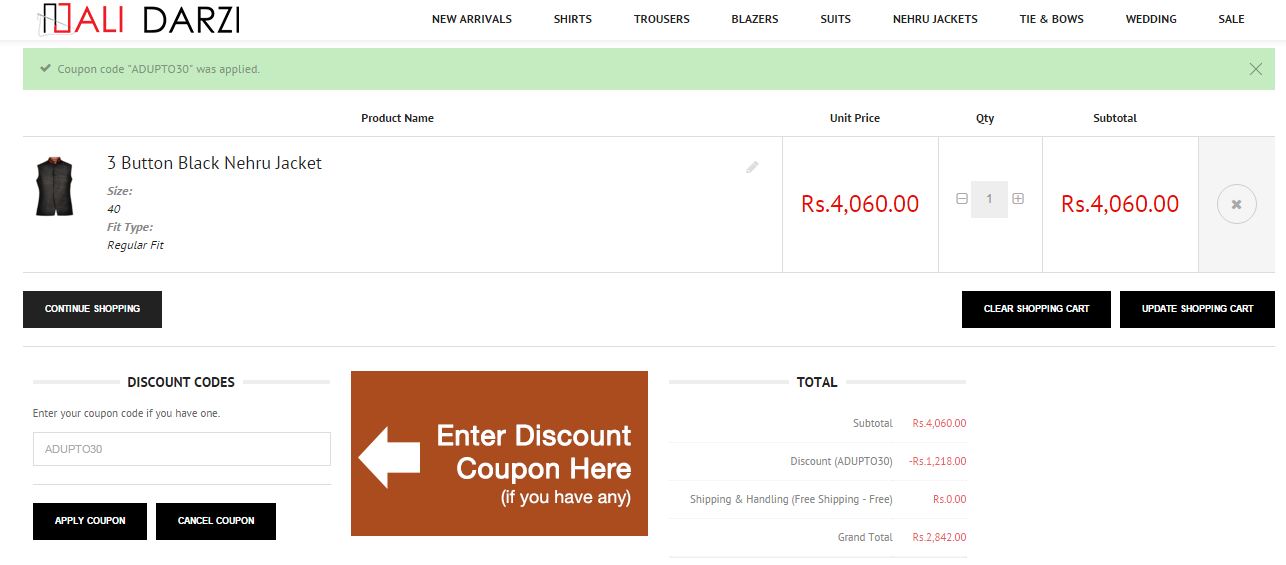Visit the Sale page

[x=1232, y=19]
